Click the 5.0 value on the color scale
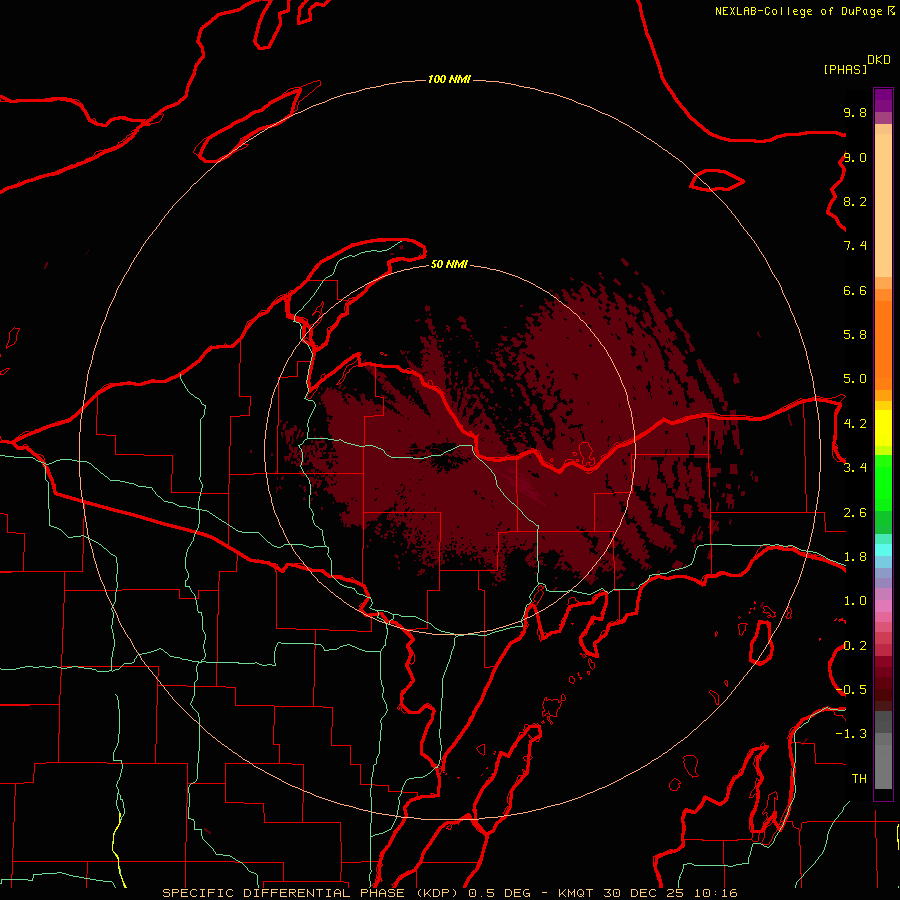The width and height of the screenshot is (900, 900). (x=855, y=379)
